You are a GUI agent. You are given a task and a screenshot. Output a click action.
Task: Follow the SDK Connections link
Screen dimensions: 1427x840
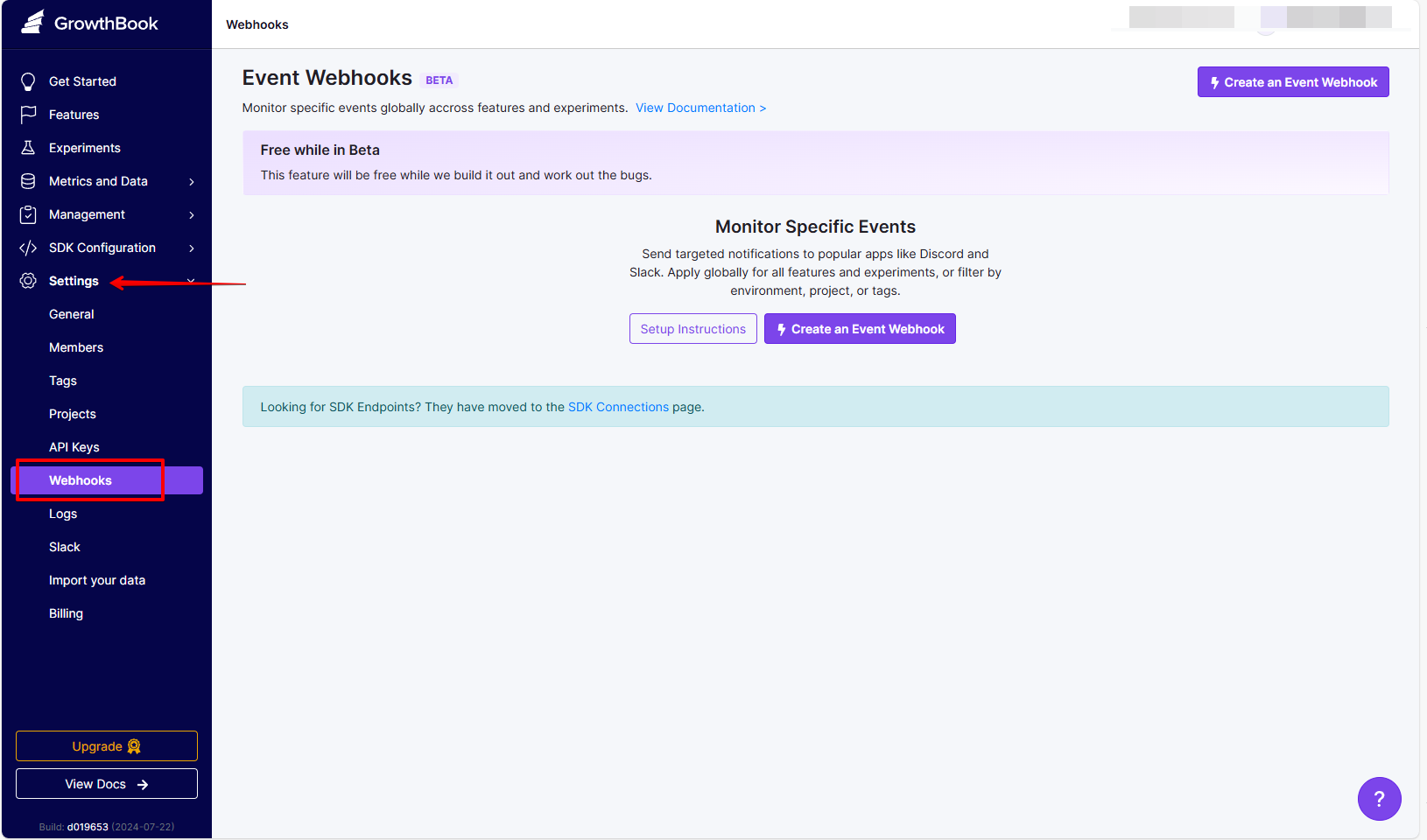coord(618,406)
